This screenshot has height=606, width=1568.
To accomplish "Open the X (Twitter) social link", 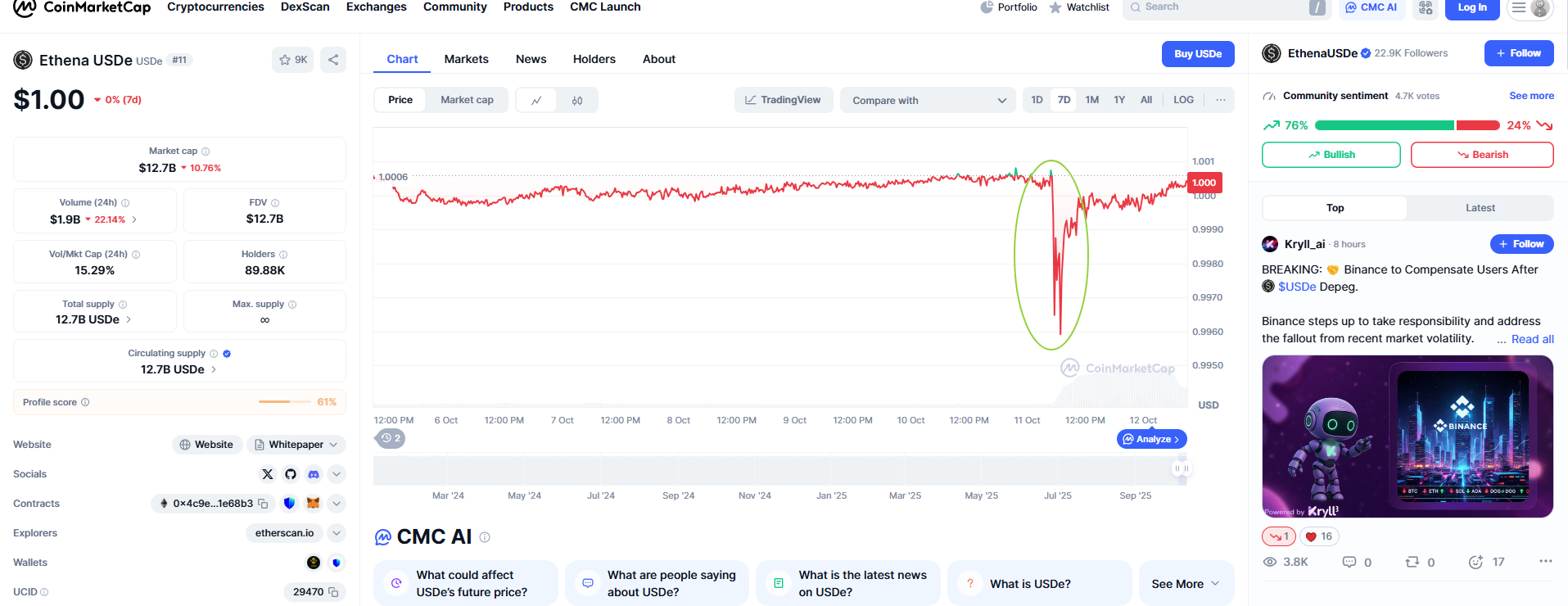I will point(268,474).
